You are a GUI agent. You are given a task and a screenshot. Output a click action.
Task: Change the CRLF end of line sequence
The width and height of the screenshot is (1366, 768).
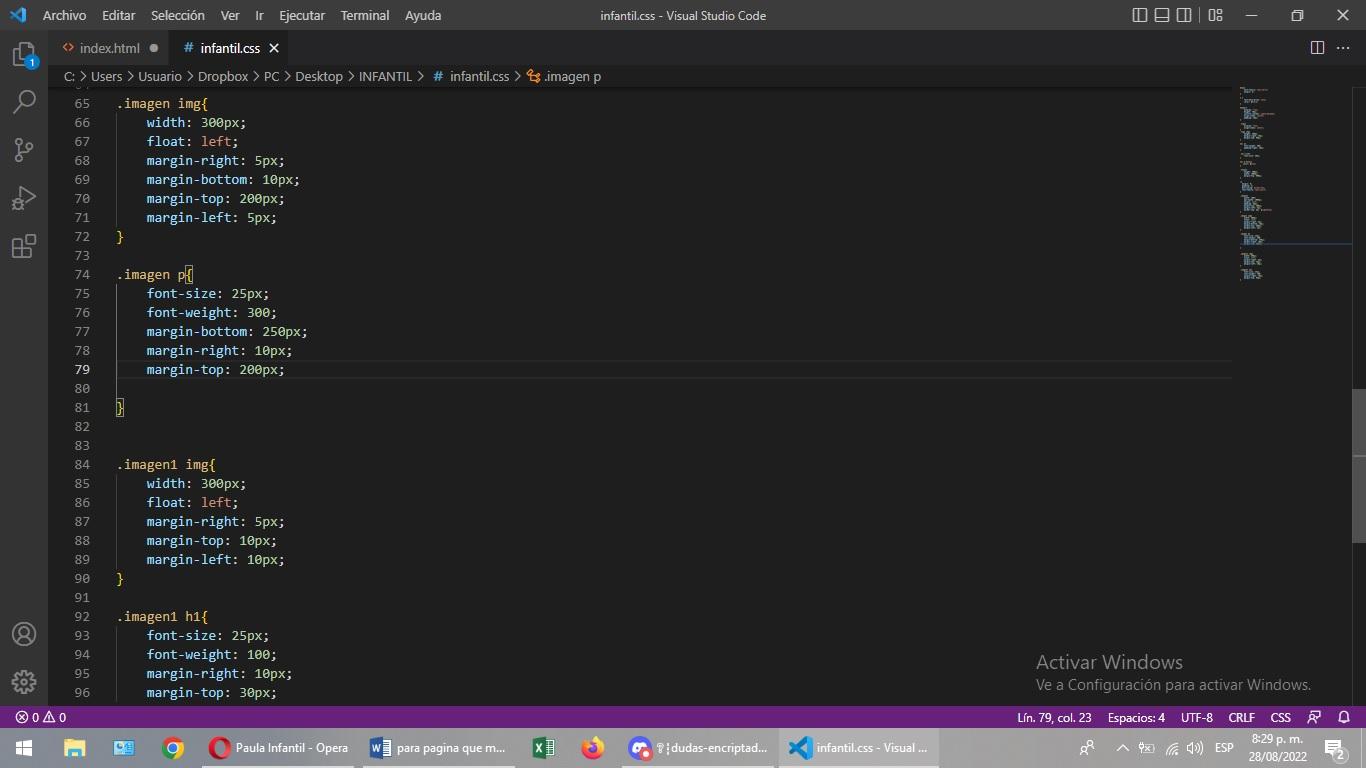pos(1241,717)
